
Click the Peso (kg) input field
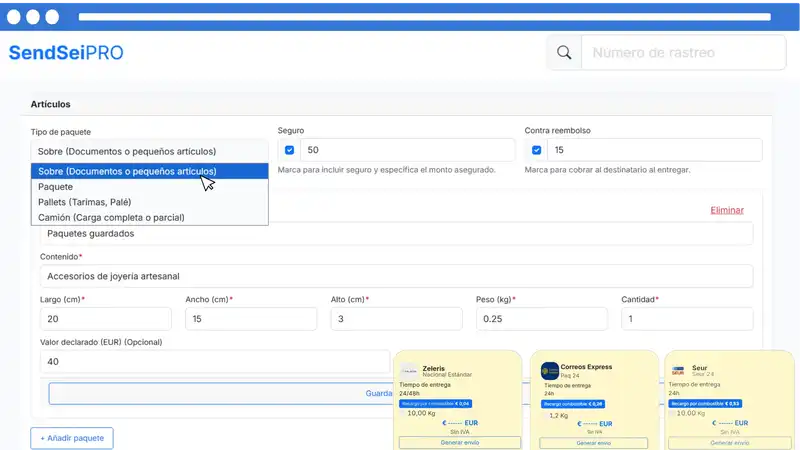pyautogui.click(x=541, y=319)
